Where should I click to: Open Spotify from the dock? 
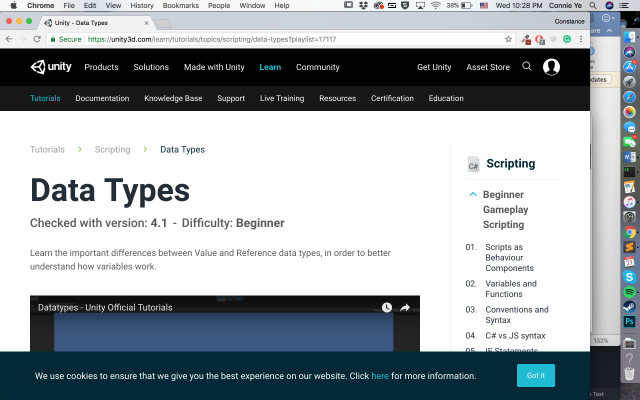(x=629, y=292)
